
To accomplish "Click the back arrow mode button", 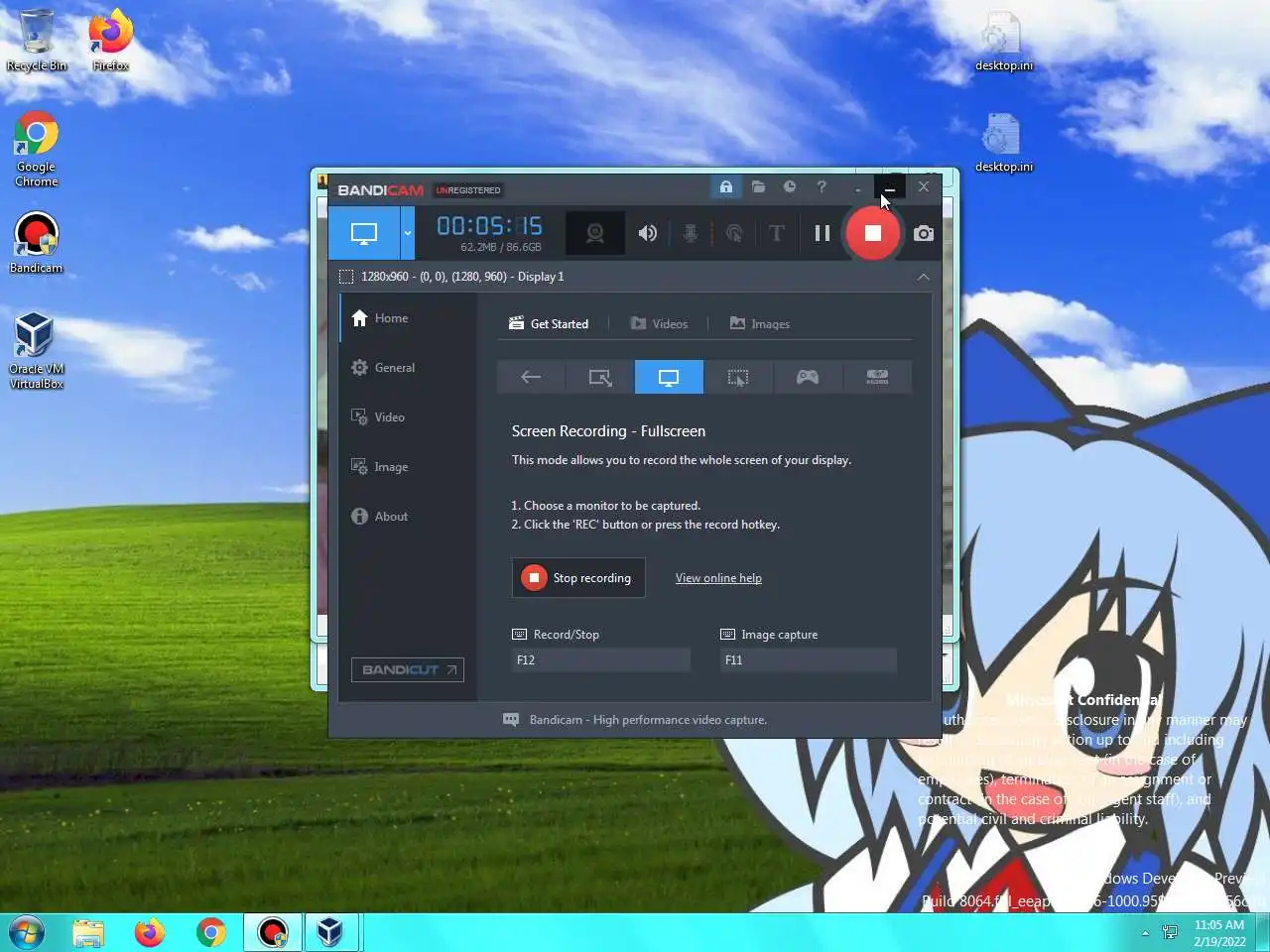I will [x=531, y=377].
